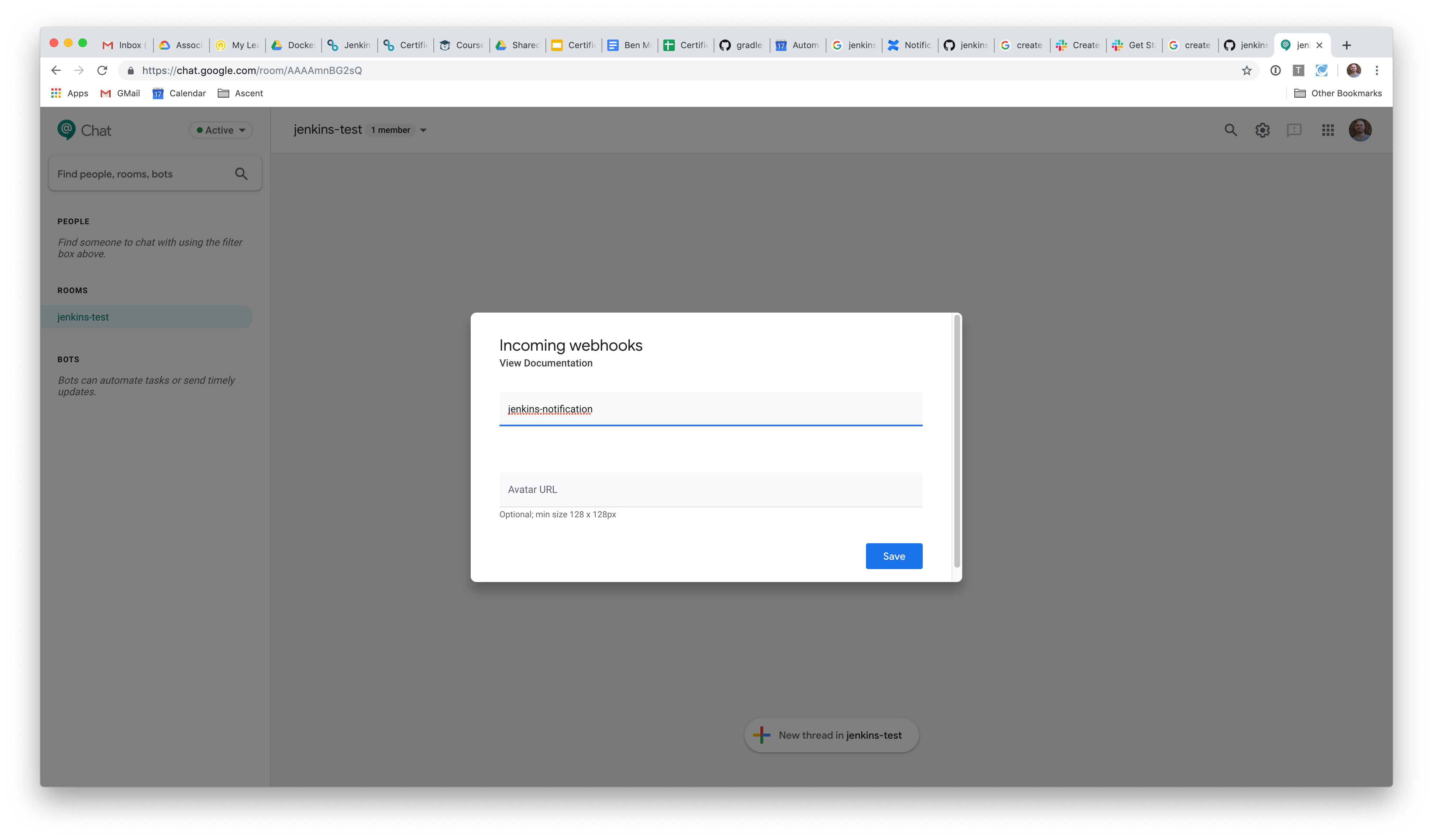Open the browser back arrow
This screenshot has height=840, width=1433.
(56, 70)
